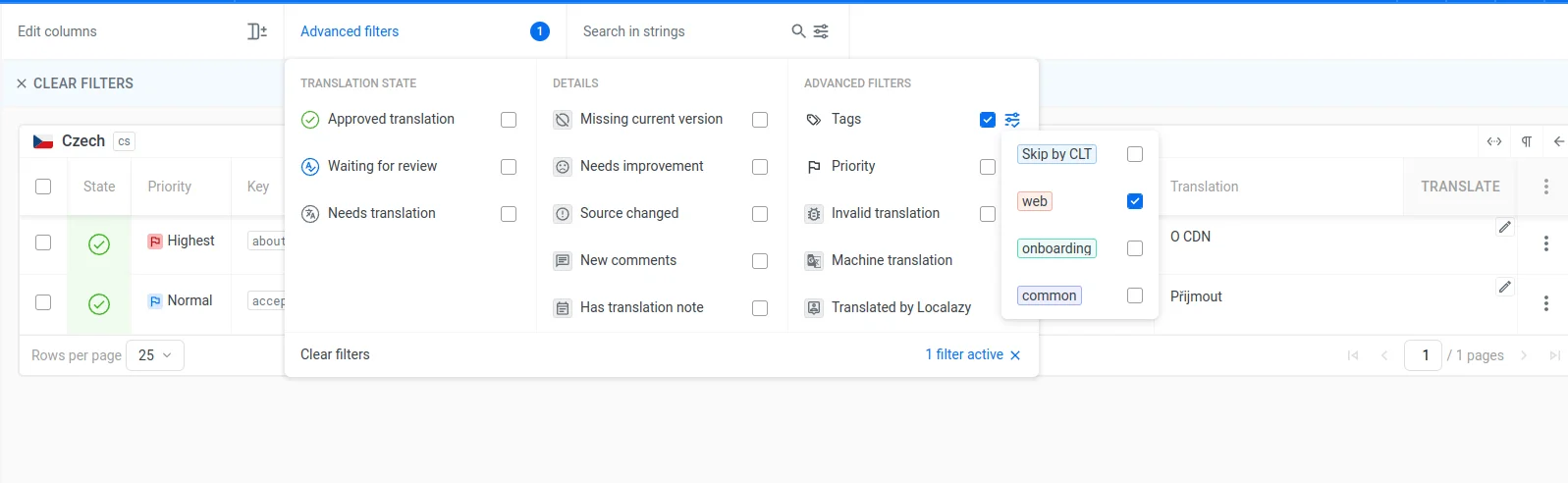Click CLEAR FILTERS button
1568x483 pixels.
coord(75,83)
